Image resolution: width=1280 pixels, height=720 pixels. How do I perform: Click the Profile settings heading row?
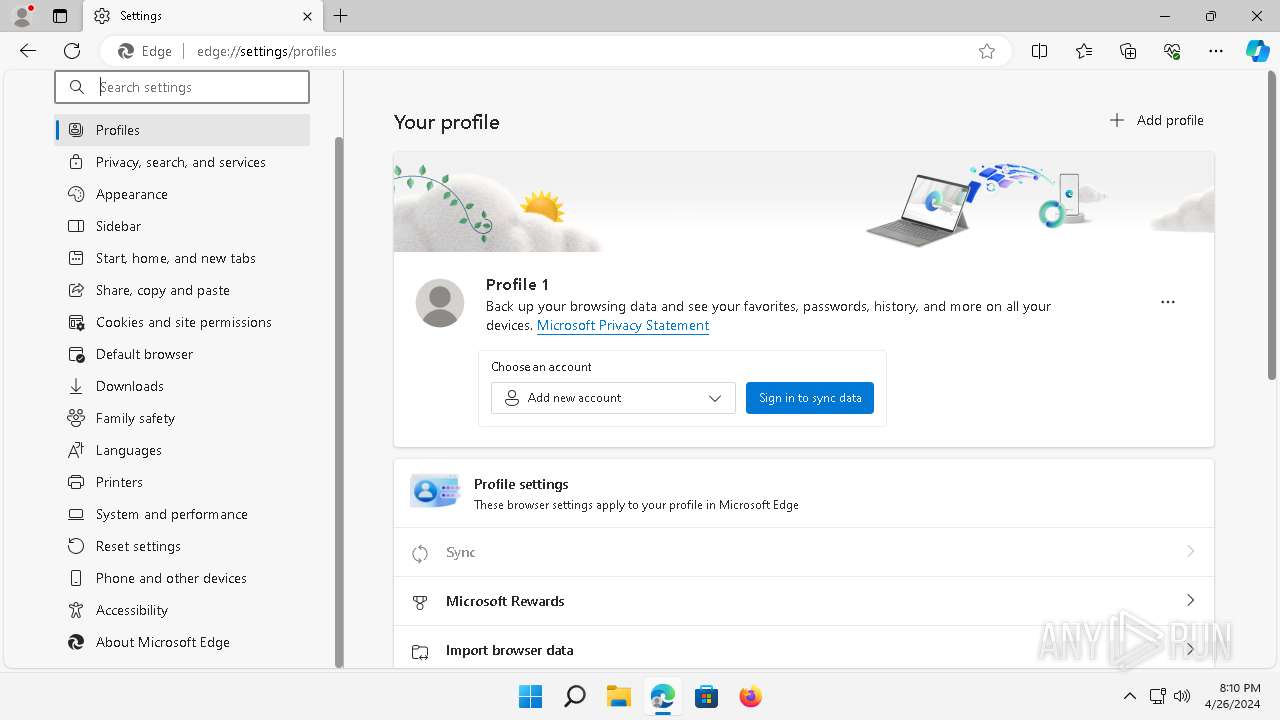click(x=804, y=494)
